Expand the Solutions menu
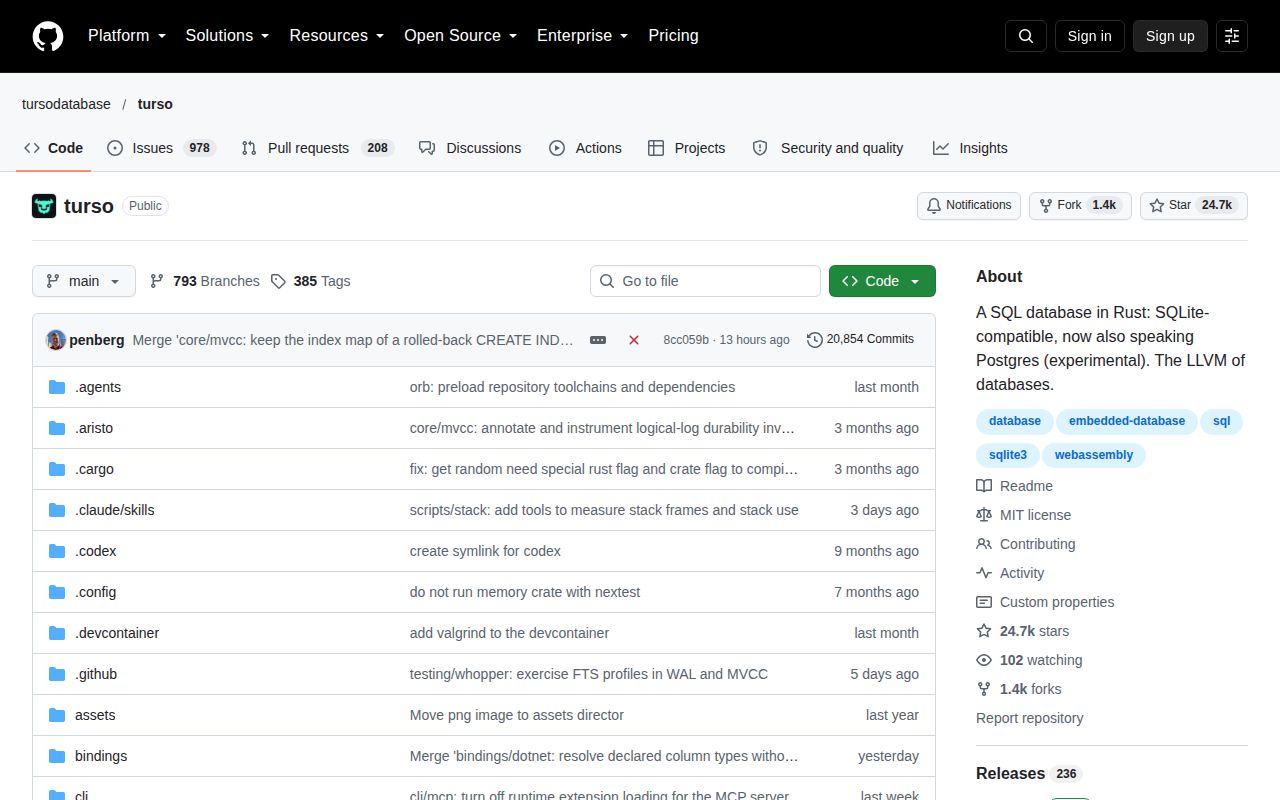This screenshot has width=1280, height=800. 228,36
